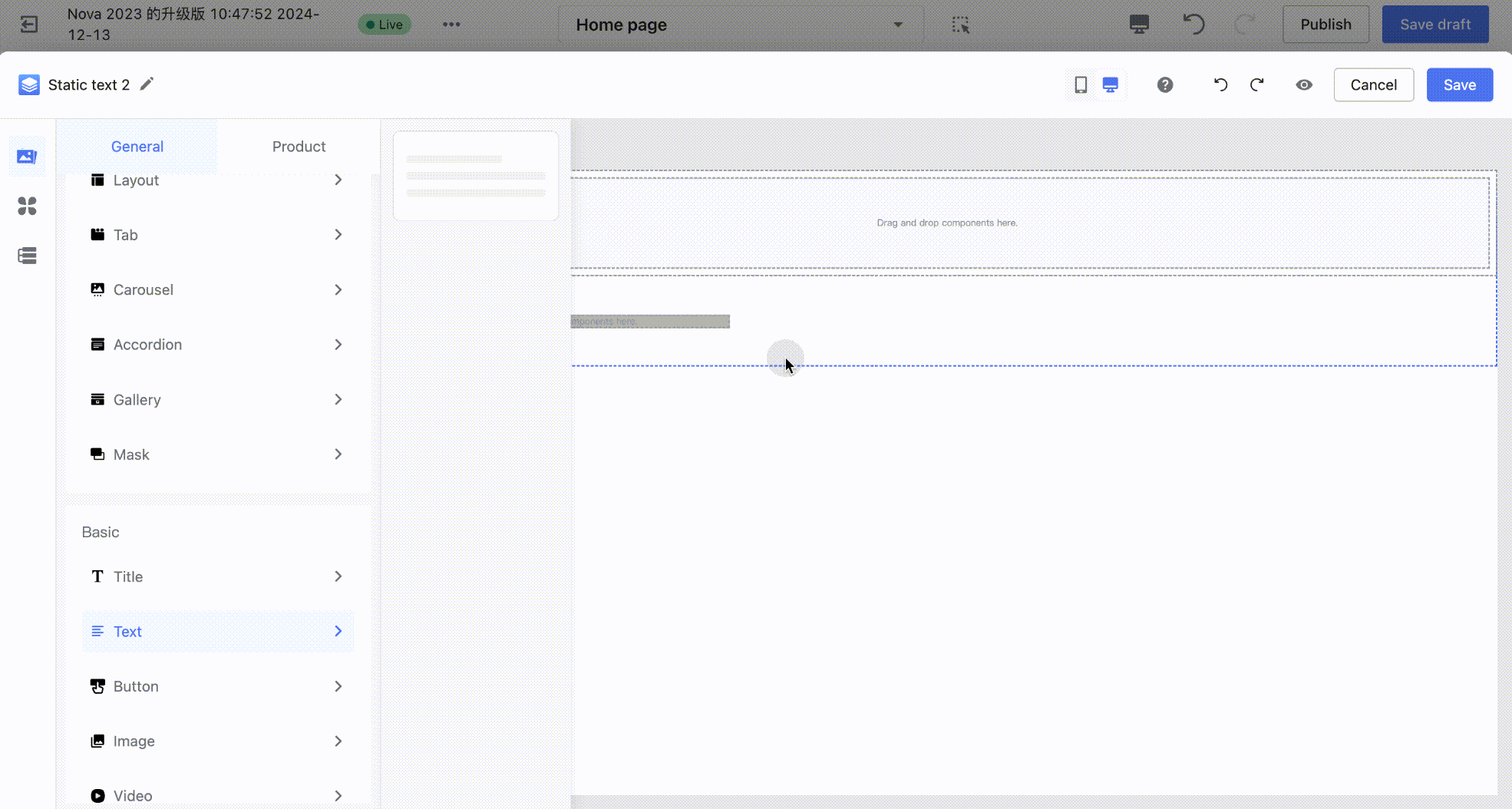Open the Home page dropdown selector
The image size is (1512, 809).
[740, 25]
